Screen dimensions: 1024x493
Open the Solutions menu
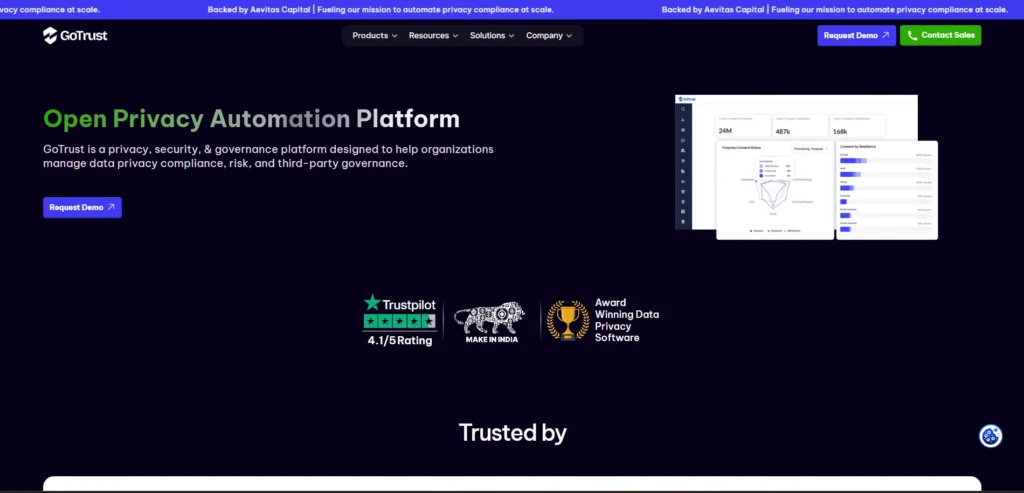click(492, 35)
